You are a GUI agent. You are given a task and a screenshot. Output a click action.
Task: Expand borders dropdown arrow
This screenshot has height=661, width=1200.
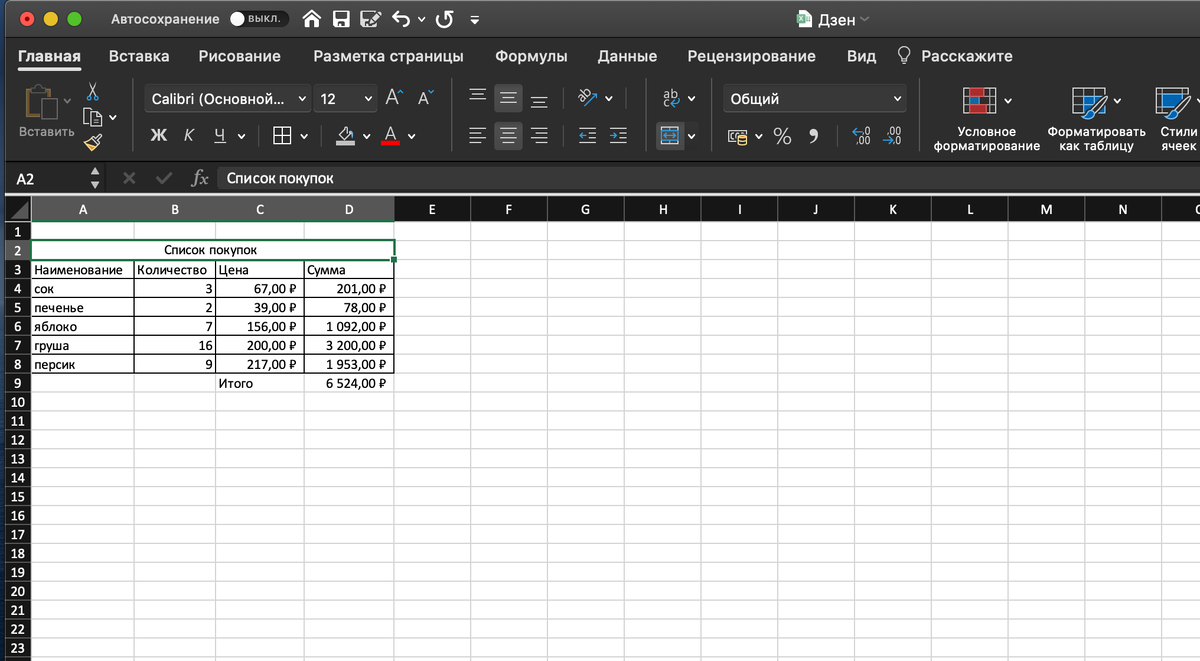tap(303, 137)
